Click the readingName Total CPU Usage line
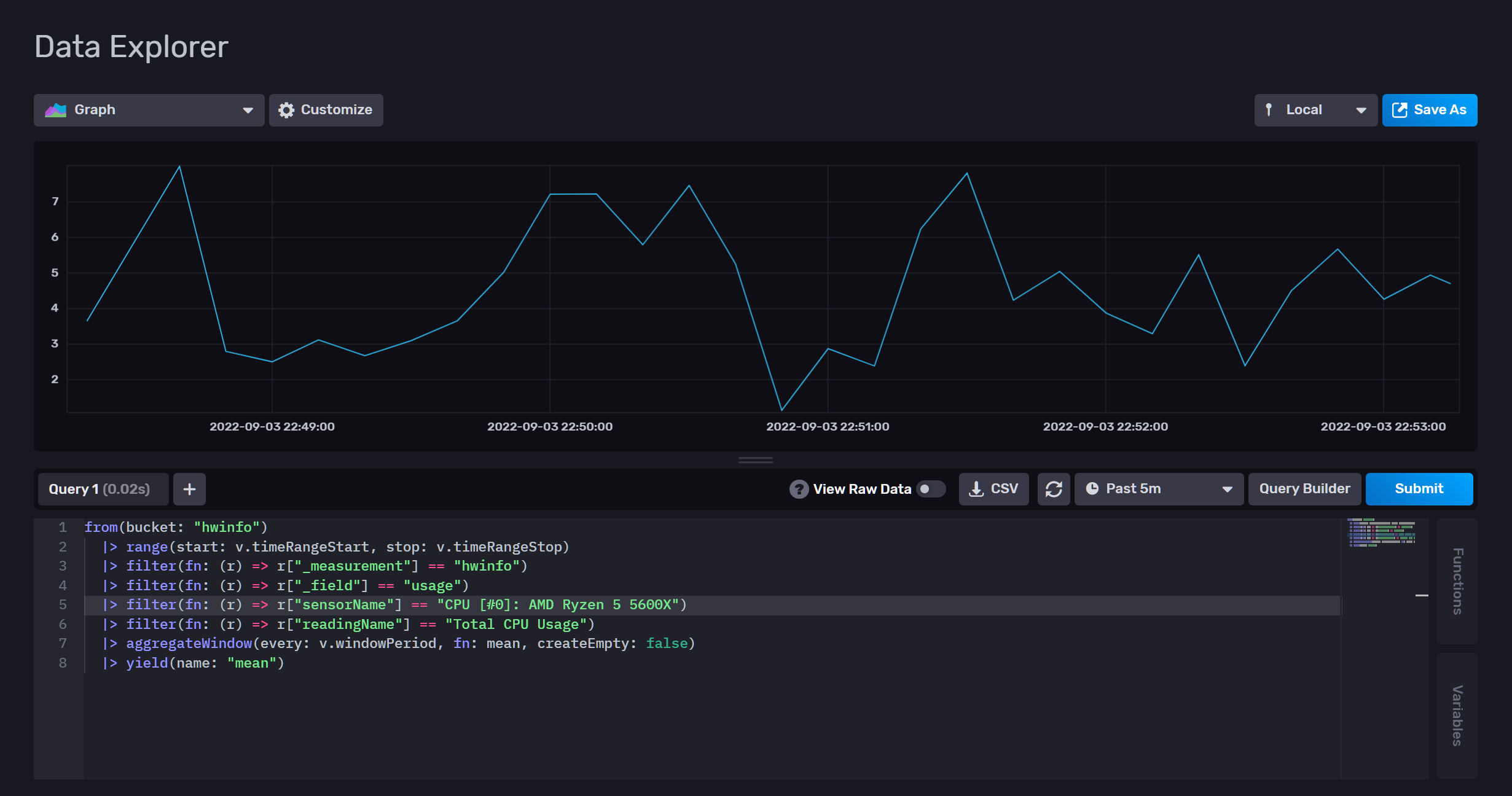Image resolution: width=1512 pixels, height=796 pixels. click(x=348, y=624)
